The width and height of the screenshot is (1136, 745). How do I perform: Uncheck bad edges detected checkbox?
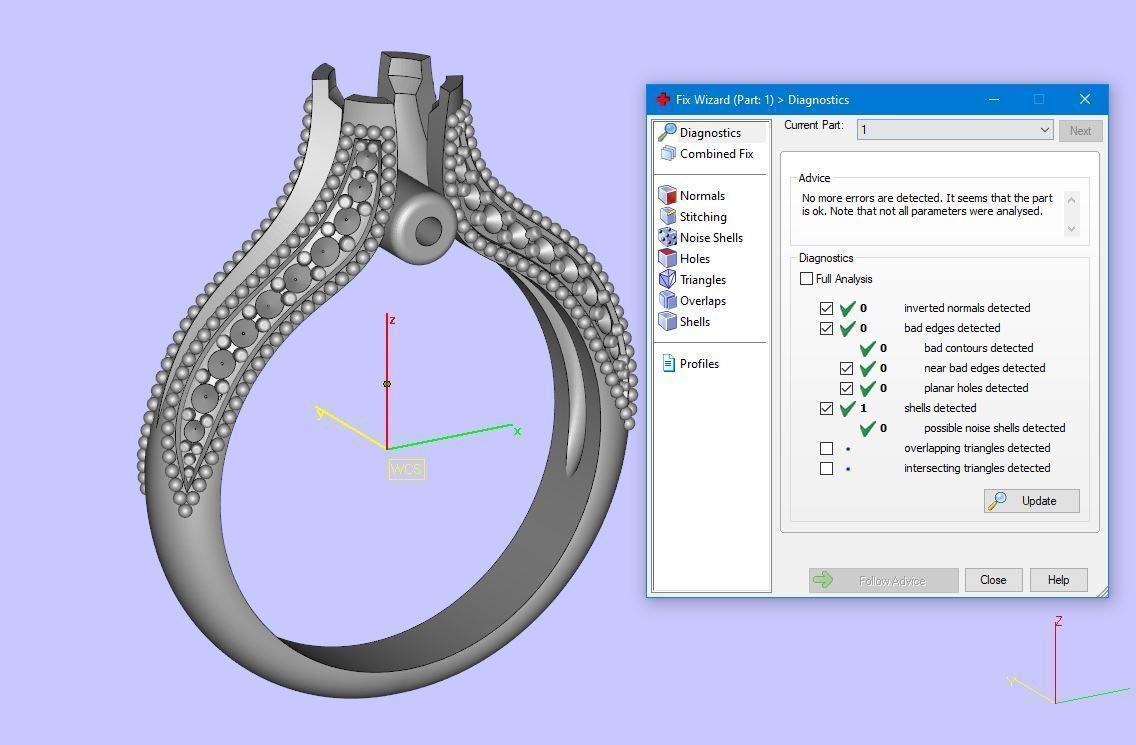[x=826, y=328]
